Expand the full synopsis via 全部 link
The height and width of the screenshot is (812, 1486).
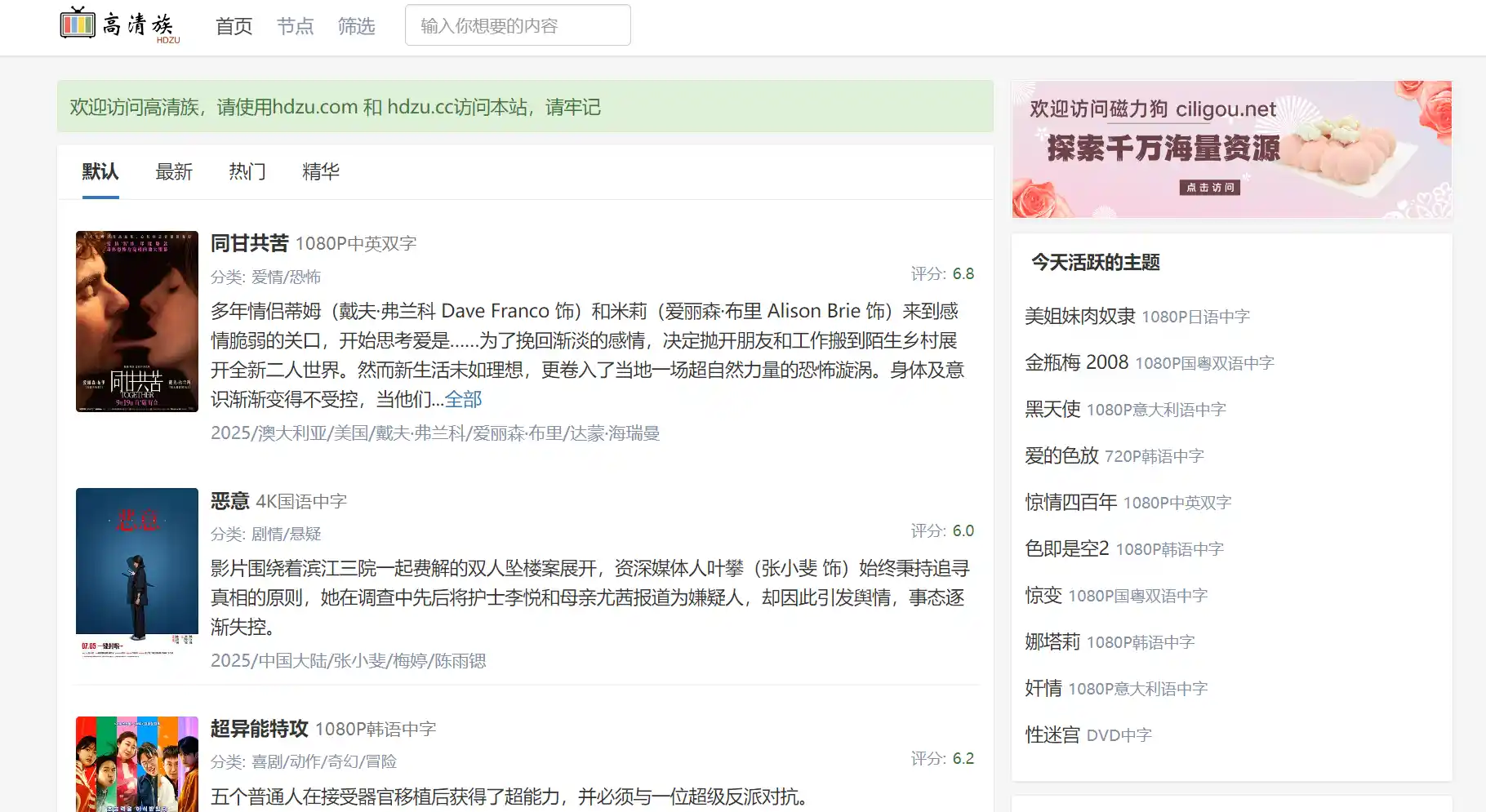pyautogui.click(x=464, y=400)
